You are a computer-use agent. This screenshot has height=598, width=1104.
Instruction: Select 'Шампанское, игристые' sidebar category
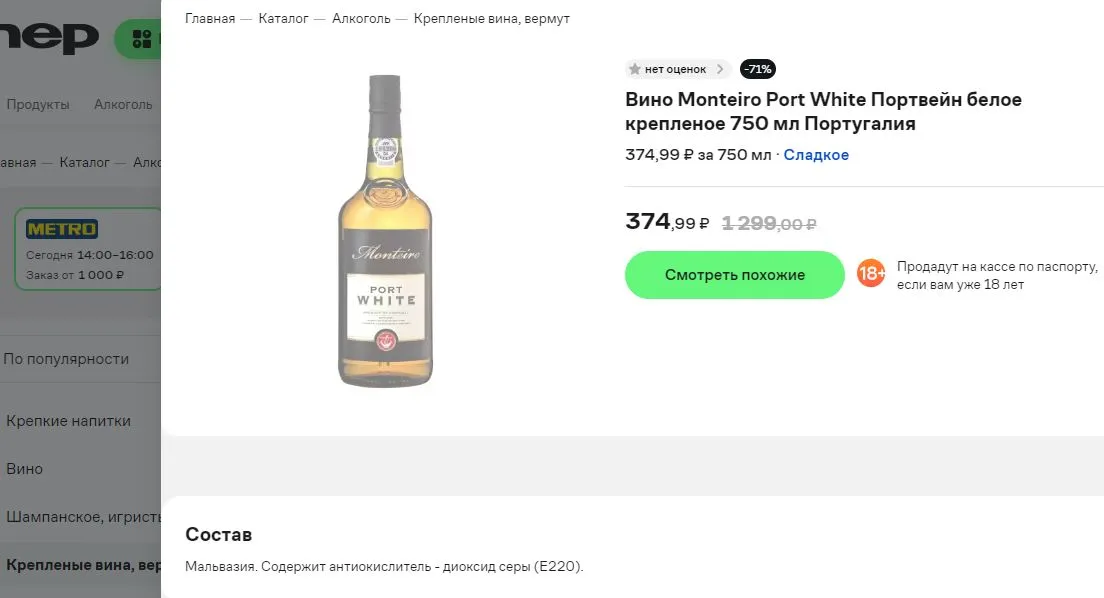click(x=83, y=517)
